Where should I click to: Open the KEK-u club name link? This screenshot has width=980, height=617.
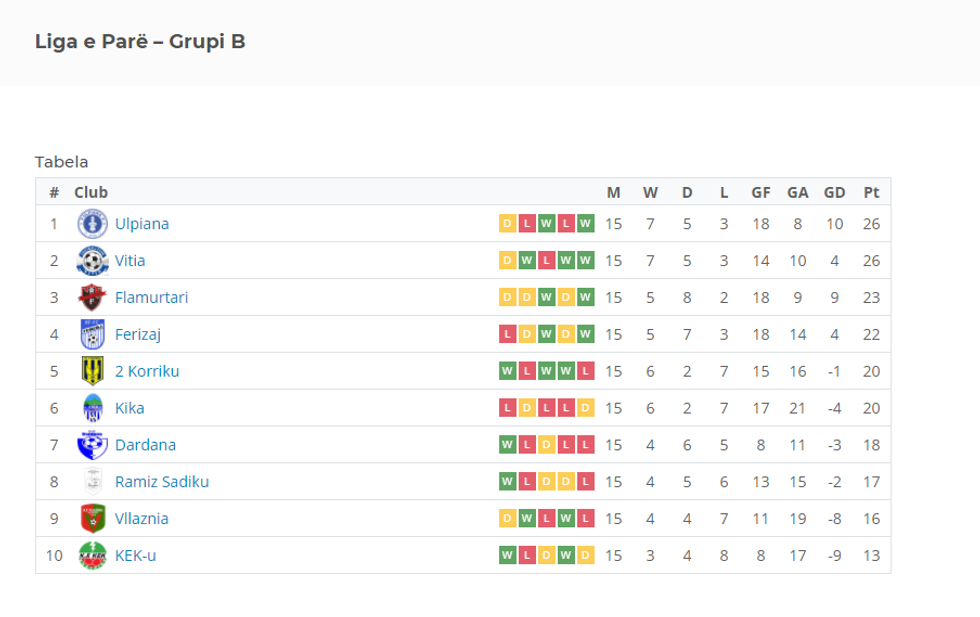[x=136, y=556]
